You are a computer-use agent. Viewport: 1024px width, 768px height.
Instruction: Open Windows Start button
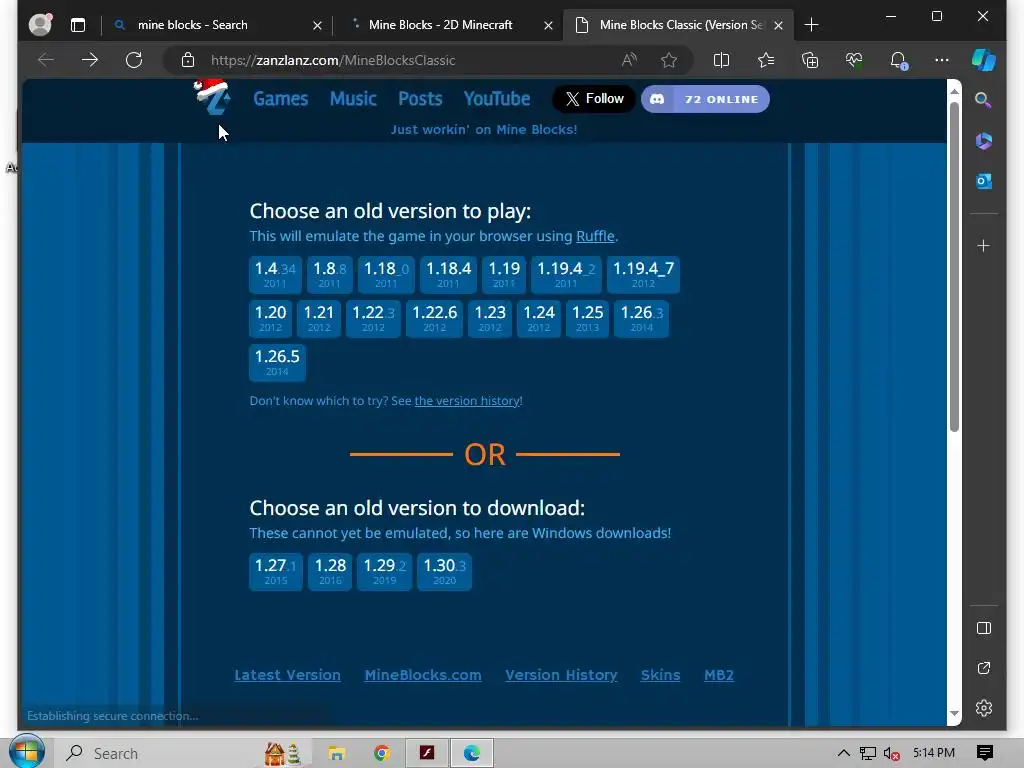[26, 751]
